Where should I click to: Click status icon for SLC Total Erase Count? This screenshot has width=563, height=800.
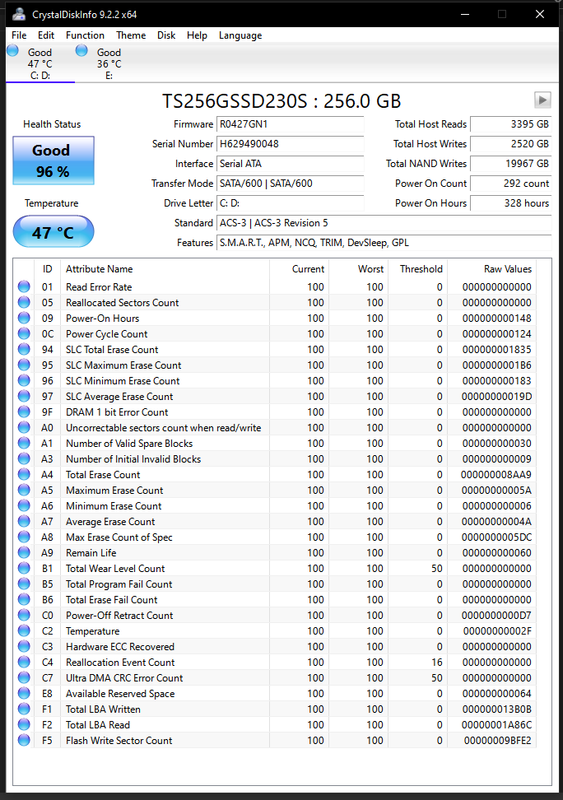24,349
